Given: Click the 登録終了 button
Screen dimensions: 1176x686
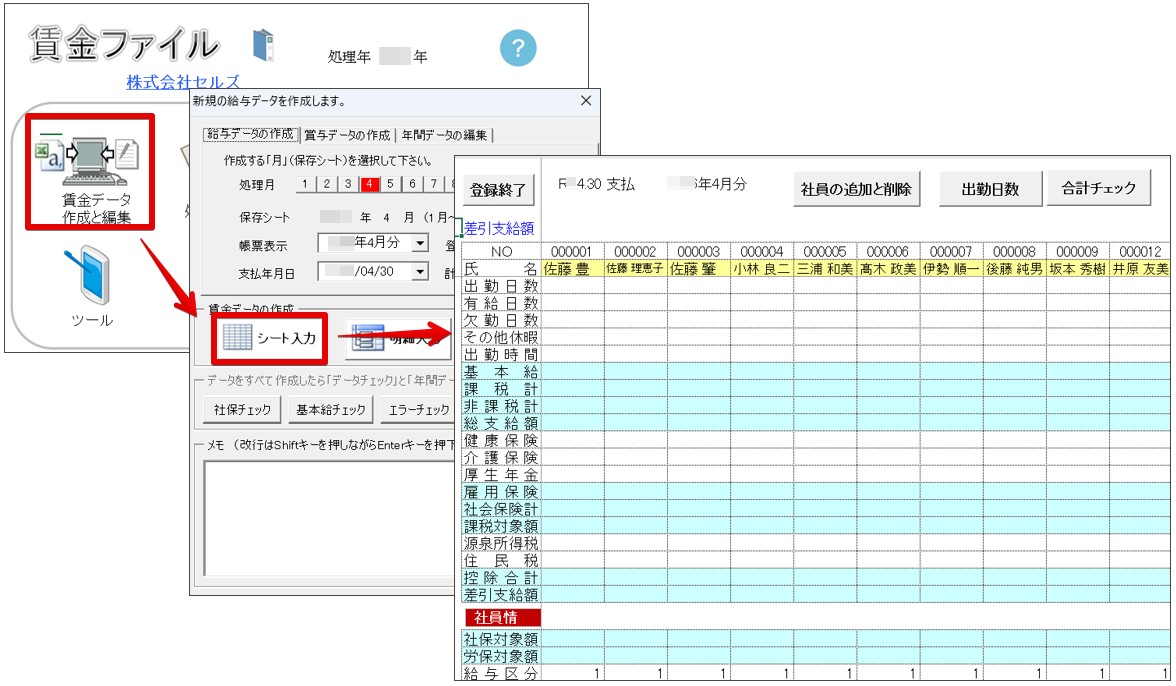Looking at the screenshot, I should point(498,190).
